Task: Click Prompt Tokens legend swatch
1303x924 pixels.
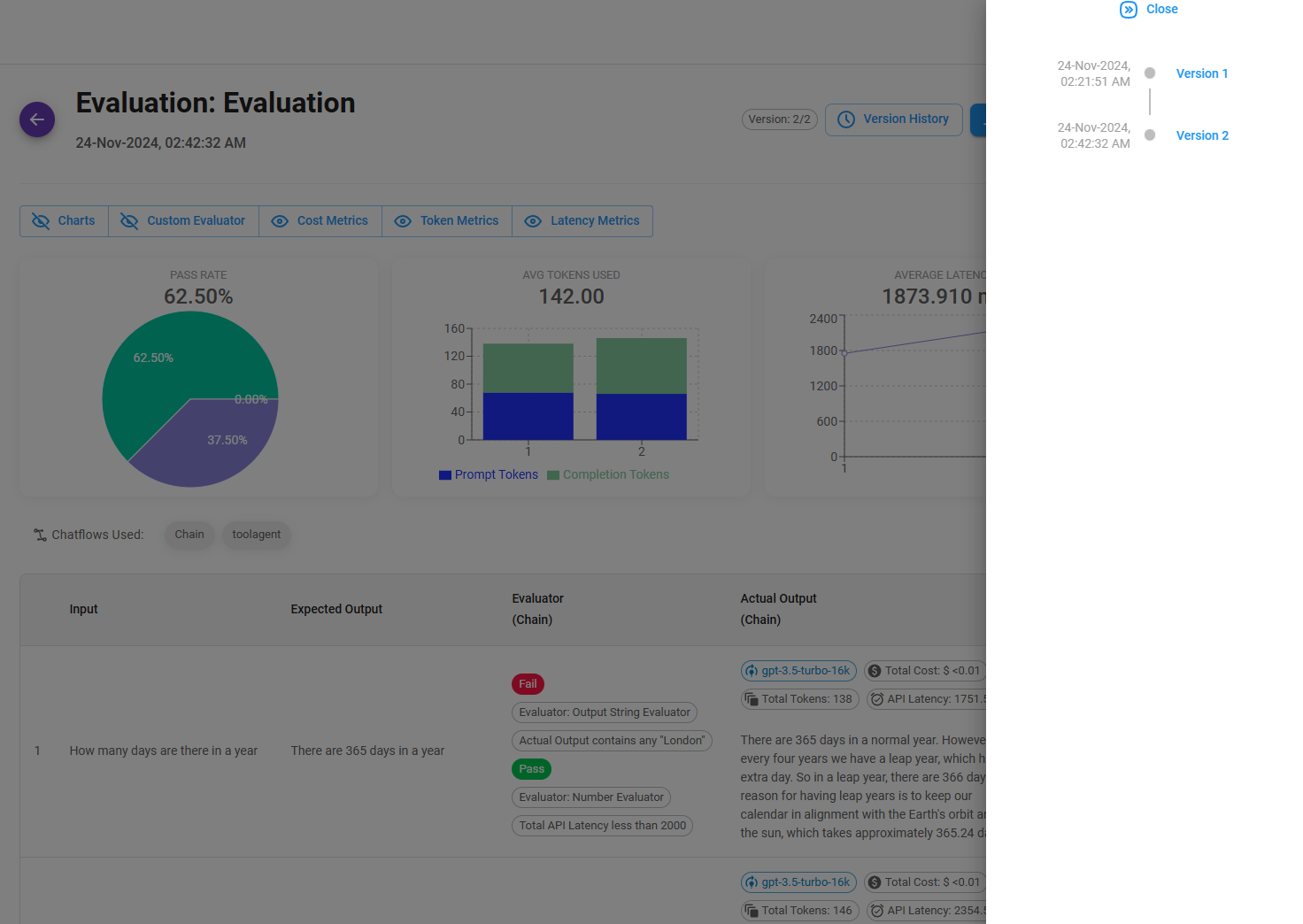Action: pyautogui.click(x=445, y=475)
